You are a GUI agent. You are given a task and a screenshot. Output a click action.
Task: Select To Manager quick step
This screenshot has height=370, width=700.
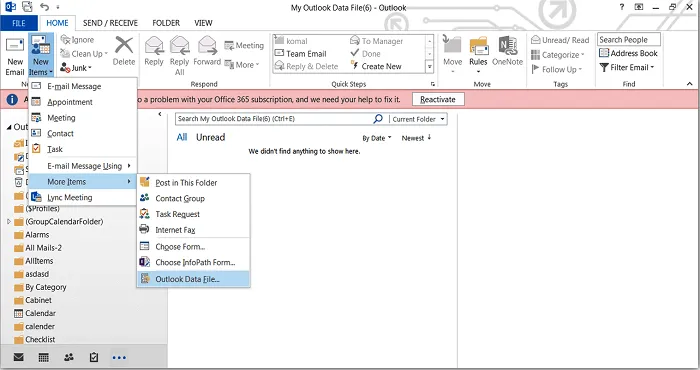[376, 41]
